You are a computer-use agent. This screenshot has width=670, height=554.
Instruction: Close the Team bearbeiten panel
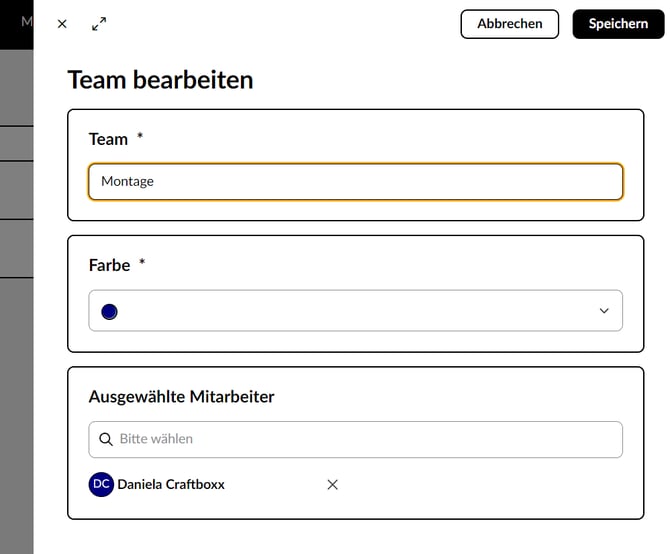click(62, 24)
